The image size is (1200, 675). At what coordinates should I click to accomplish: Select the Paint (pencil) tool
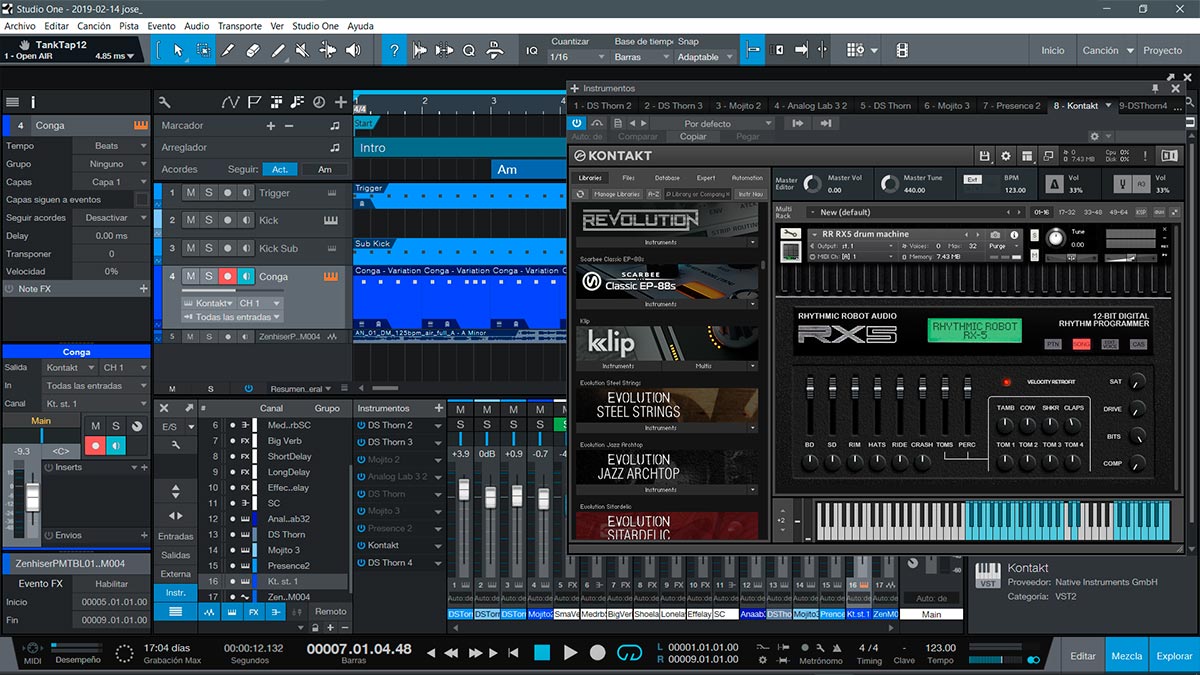tap(278, 49)
